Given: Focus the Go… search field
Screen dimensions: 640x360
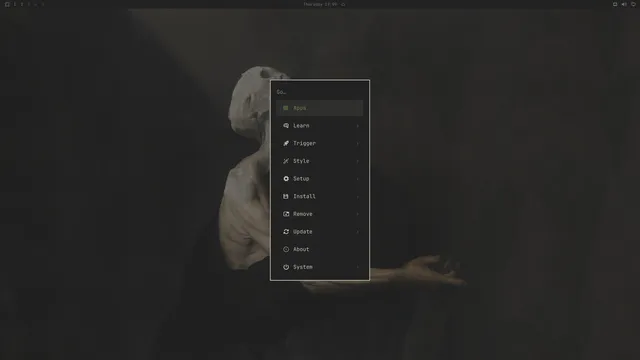Looking at the screenshot, I should click(320, 92).
